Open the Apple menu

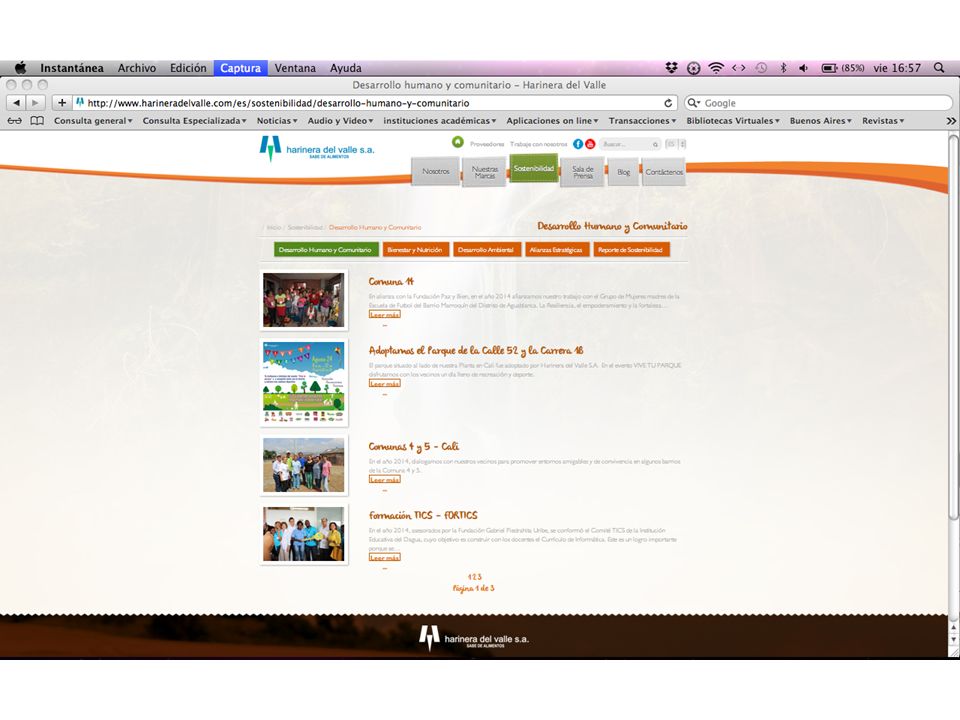(21, 67)
